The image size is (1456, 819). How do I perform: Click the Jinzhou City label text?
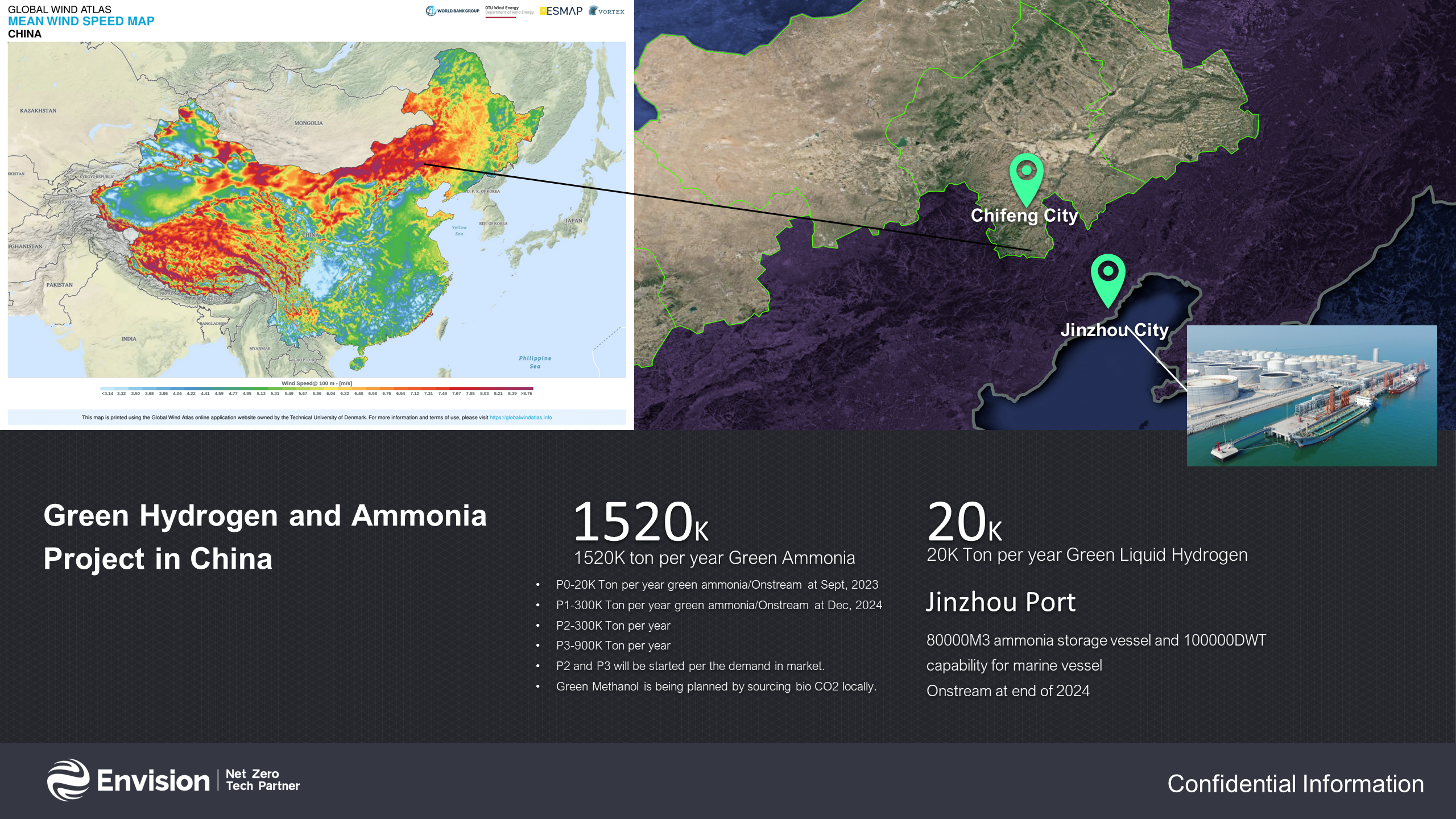click(x=1114, y=330)
